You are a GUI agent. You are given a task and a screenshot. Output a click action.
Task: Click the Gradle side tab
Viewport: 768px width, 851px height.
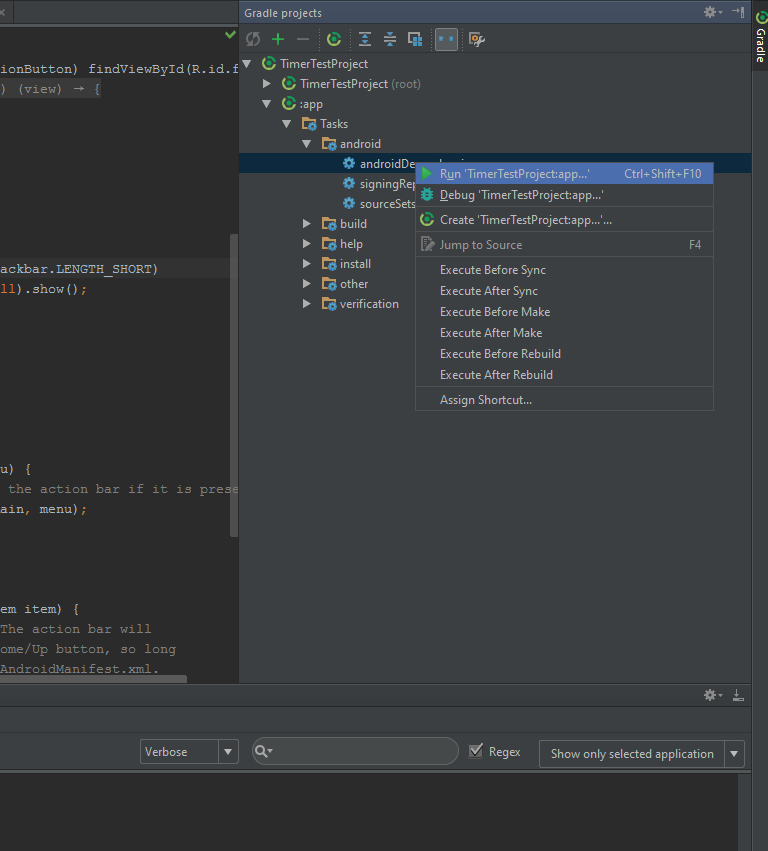760,37
